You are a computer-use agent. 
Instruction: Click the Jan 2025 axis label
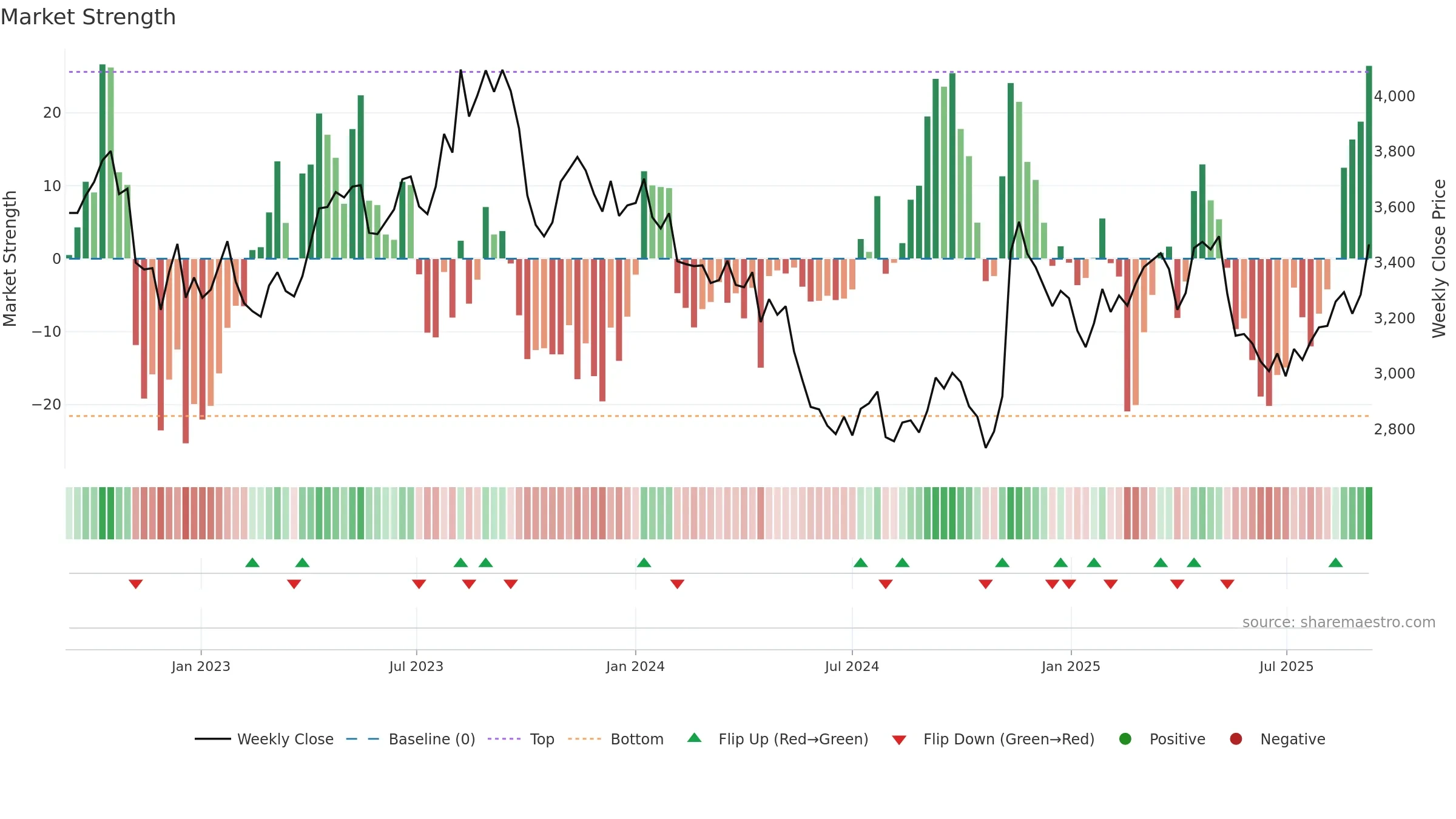1071,666
